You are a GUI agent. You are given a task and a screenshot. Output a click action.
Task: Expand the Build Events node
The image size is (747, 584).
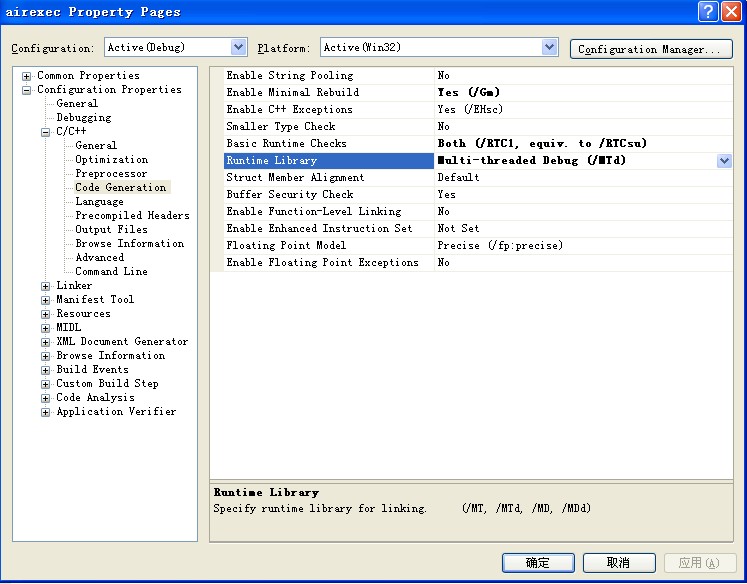(46, 370)
